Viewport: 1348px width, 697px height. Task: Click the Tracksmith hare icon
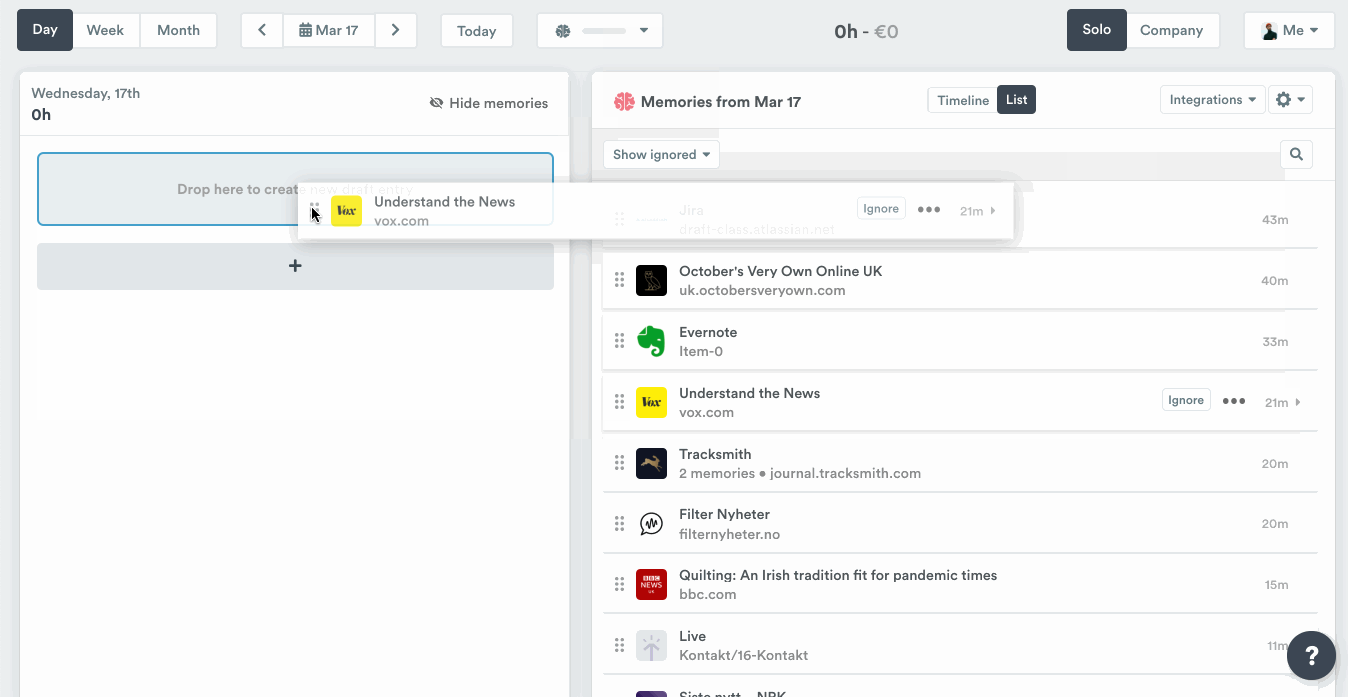point(651,463)
